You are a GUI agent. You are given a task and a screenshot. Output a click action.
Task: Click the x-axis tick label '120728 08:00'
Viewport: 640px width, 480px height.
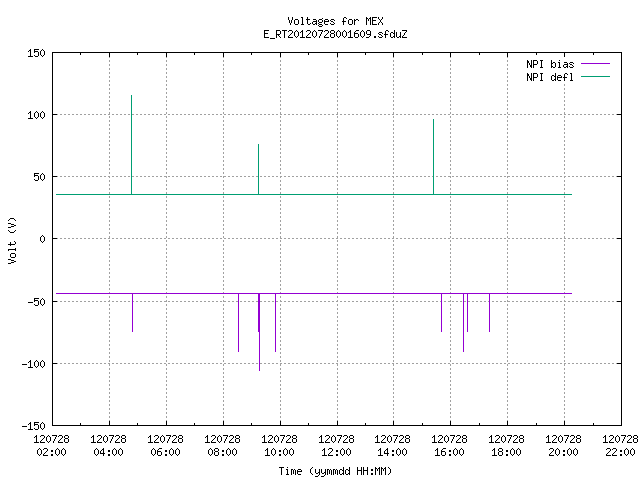[x=222, y=446]
